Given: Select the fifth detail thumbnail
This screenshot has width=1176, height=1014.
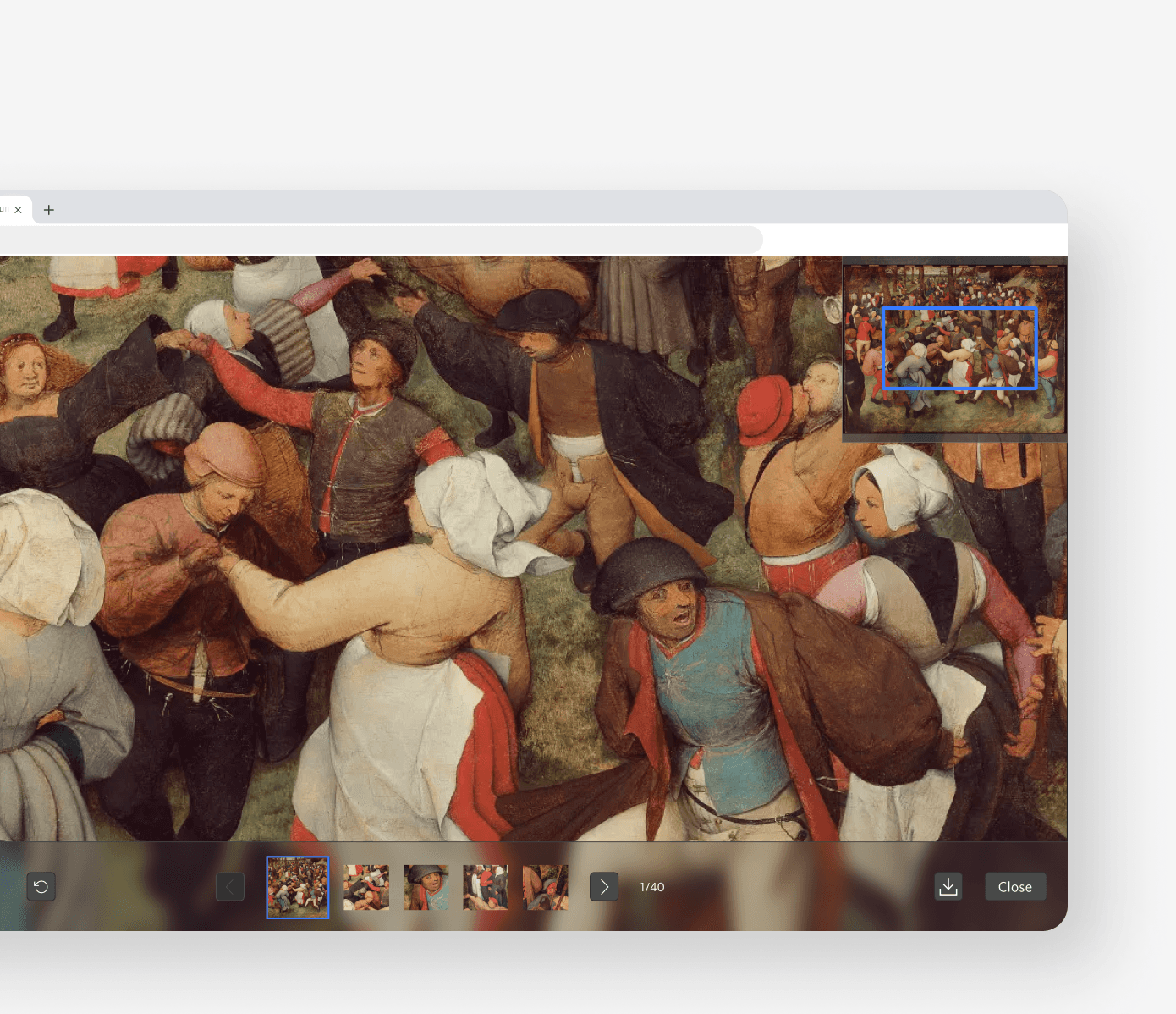Looking at the screenshot, I should tap(546, 887).
